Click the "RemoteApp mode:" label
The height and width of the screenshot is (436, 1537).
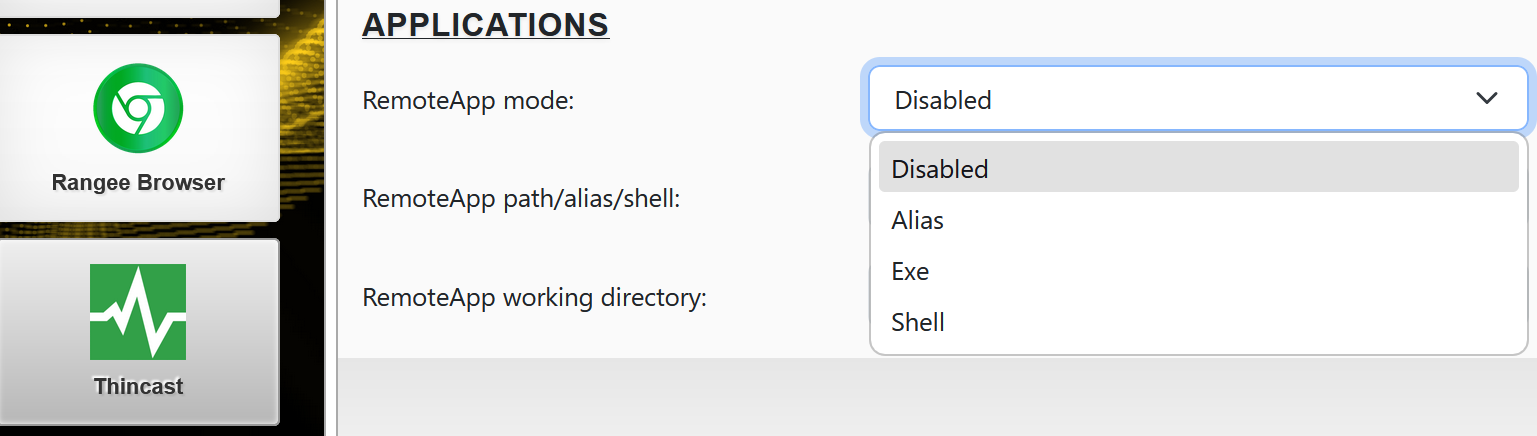point(468,100)
